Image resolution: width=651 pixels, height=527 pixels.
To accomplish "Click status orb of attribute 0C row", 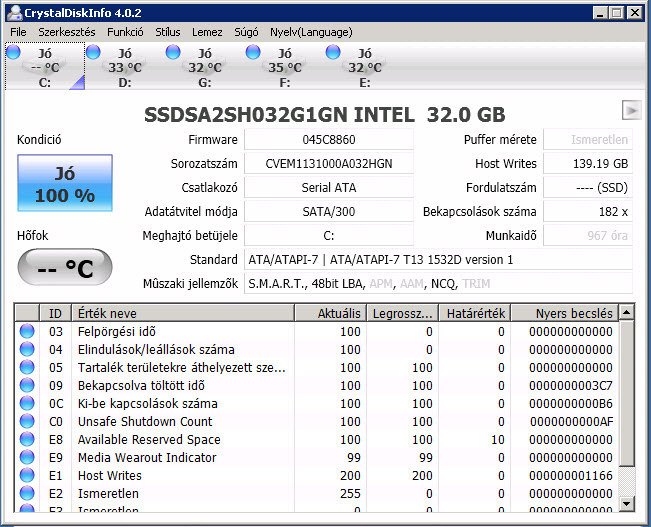I will [27, 403].
